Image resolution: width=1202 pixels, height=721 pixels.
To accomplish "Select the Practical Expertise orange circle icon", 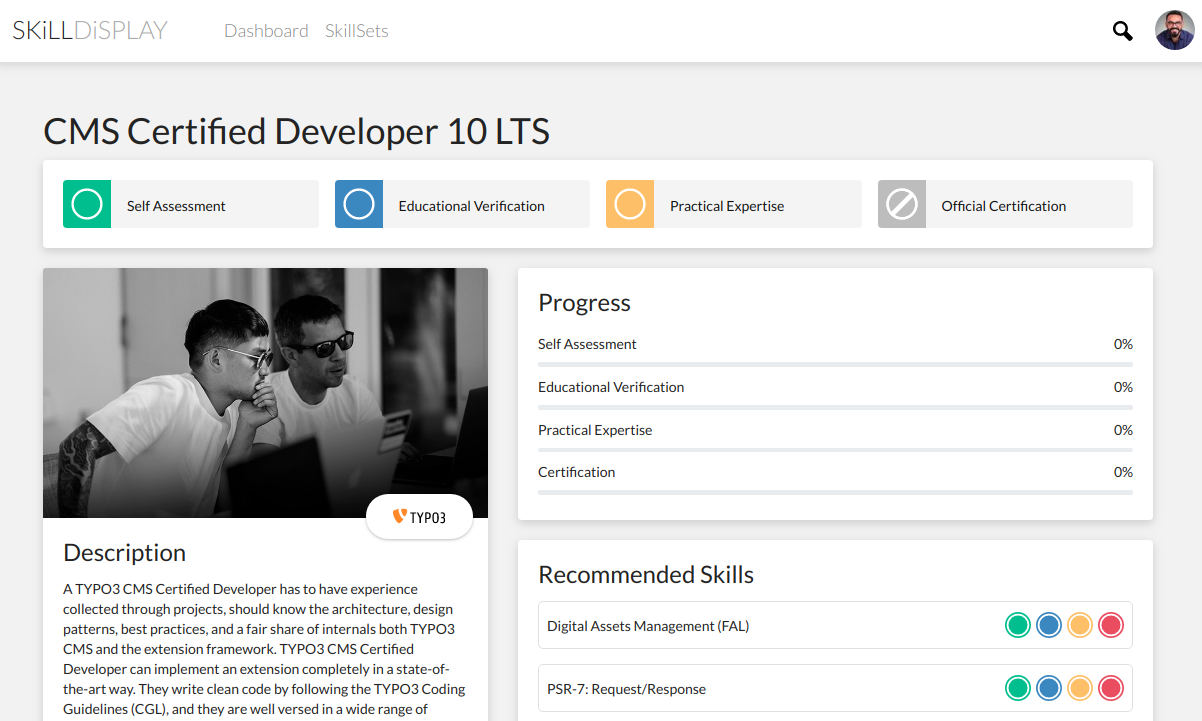I will 630,204.
